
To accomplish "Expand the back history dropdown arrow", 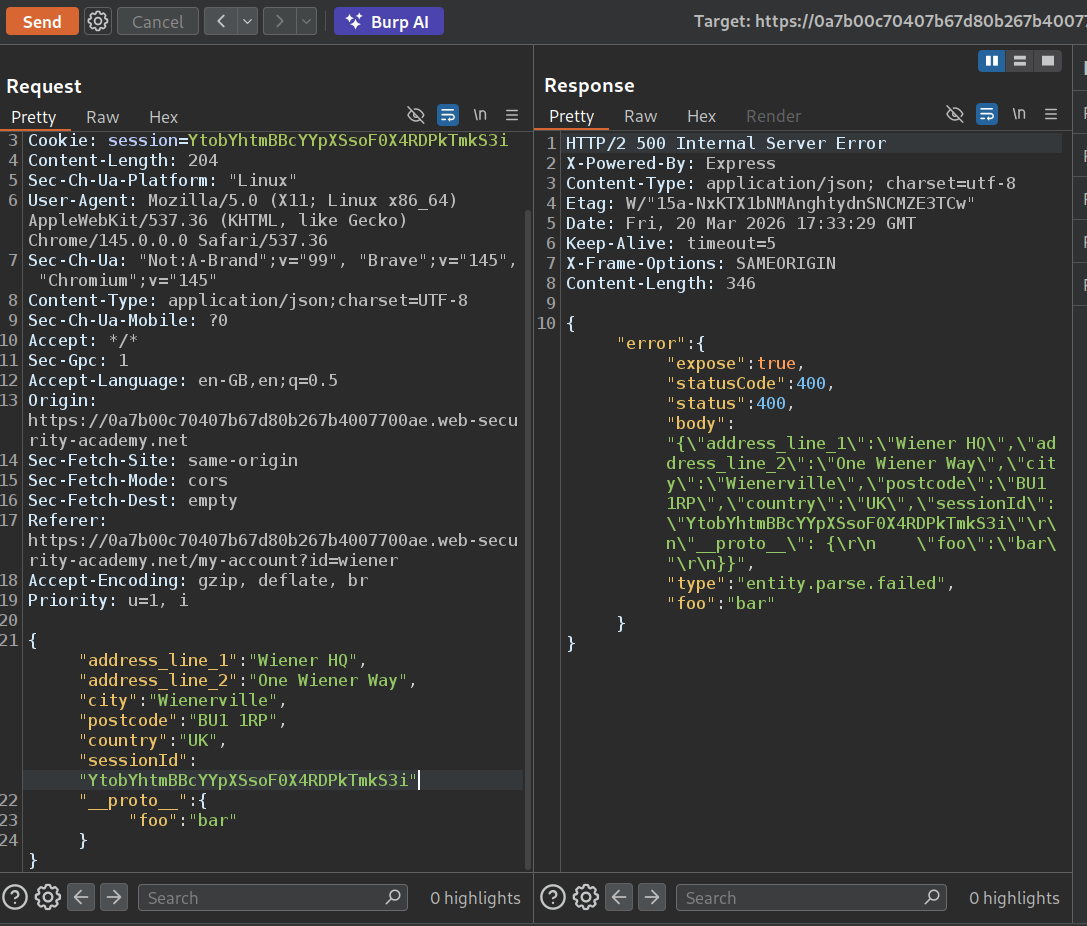I will (246, 21).
